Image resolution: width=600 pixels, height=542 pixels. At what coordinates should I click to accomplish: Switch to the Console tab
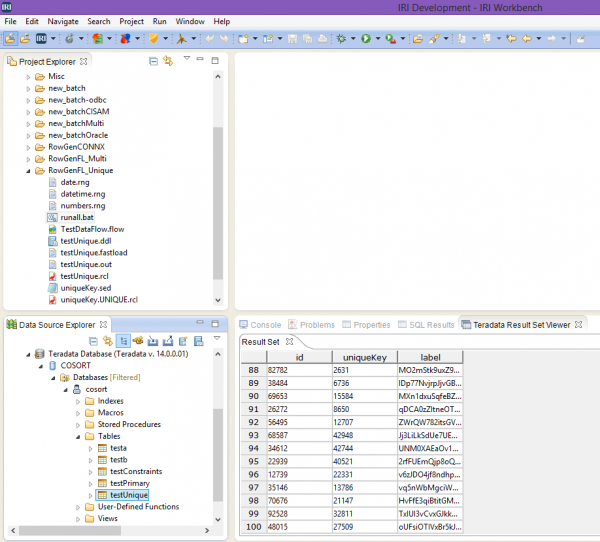pyautogui.click(x=260, y=325)
